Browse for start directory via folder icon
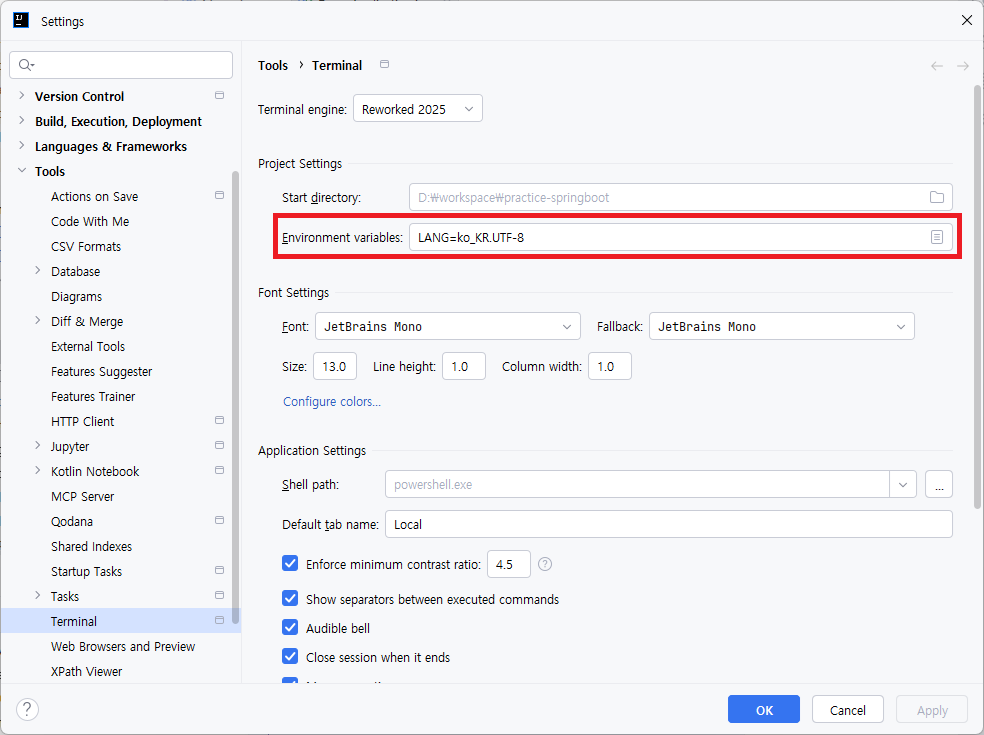 point(937,197)
